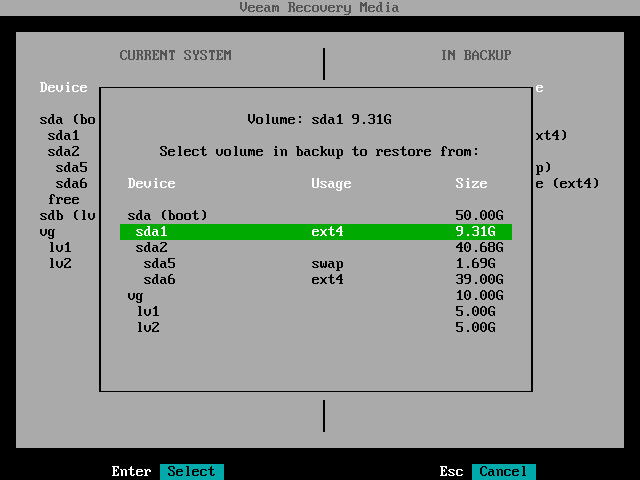The height and width of the screenshot is (480, 640).
Task: Click sda5 in the current system list
Action: point(71,167)
